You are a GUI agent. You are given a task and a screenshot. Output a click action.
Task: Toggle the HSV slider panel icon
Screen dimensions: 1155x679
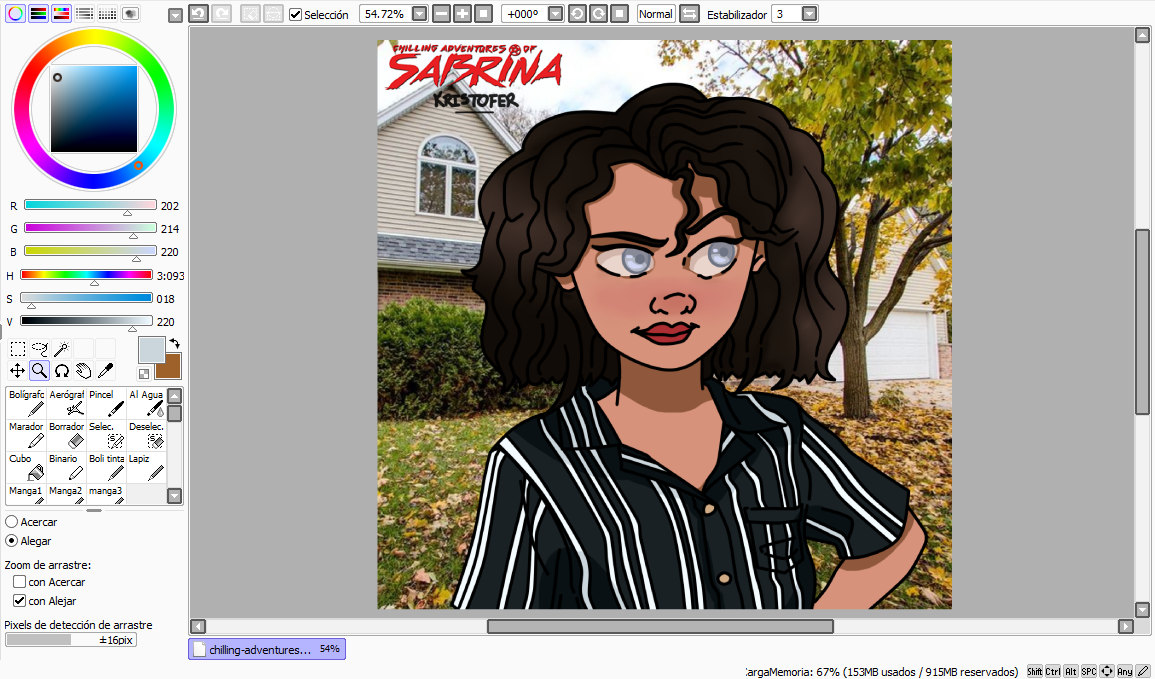(61, 13)
